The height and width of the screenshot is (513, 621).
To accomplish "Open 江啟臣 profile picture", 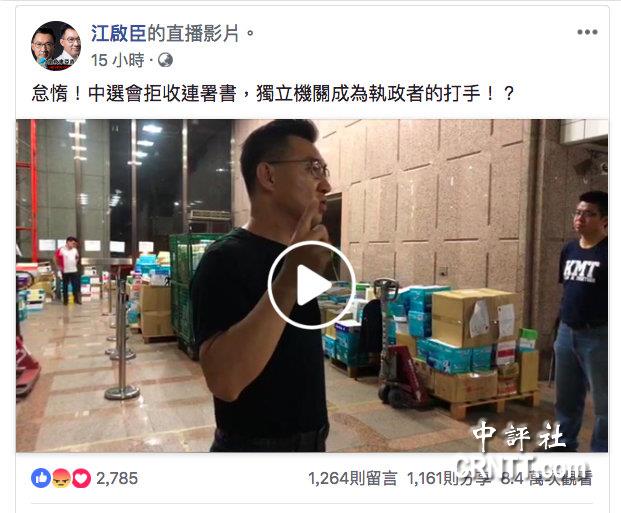I will click(x=56, y=46).
